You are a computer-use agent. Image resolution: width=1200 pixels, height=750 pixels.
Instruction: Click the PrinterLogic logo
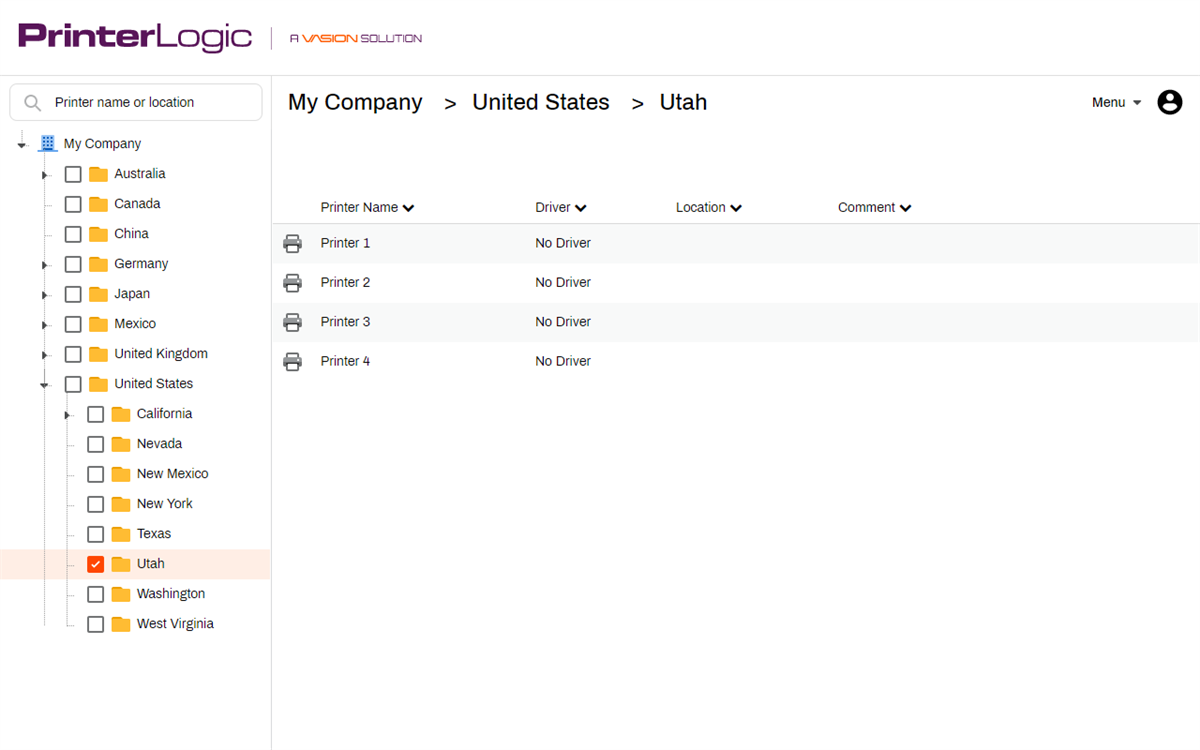[x=135, y=37]
